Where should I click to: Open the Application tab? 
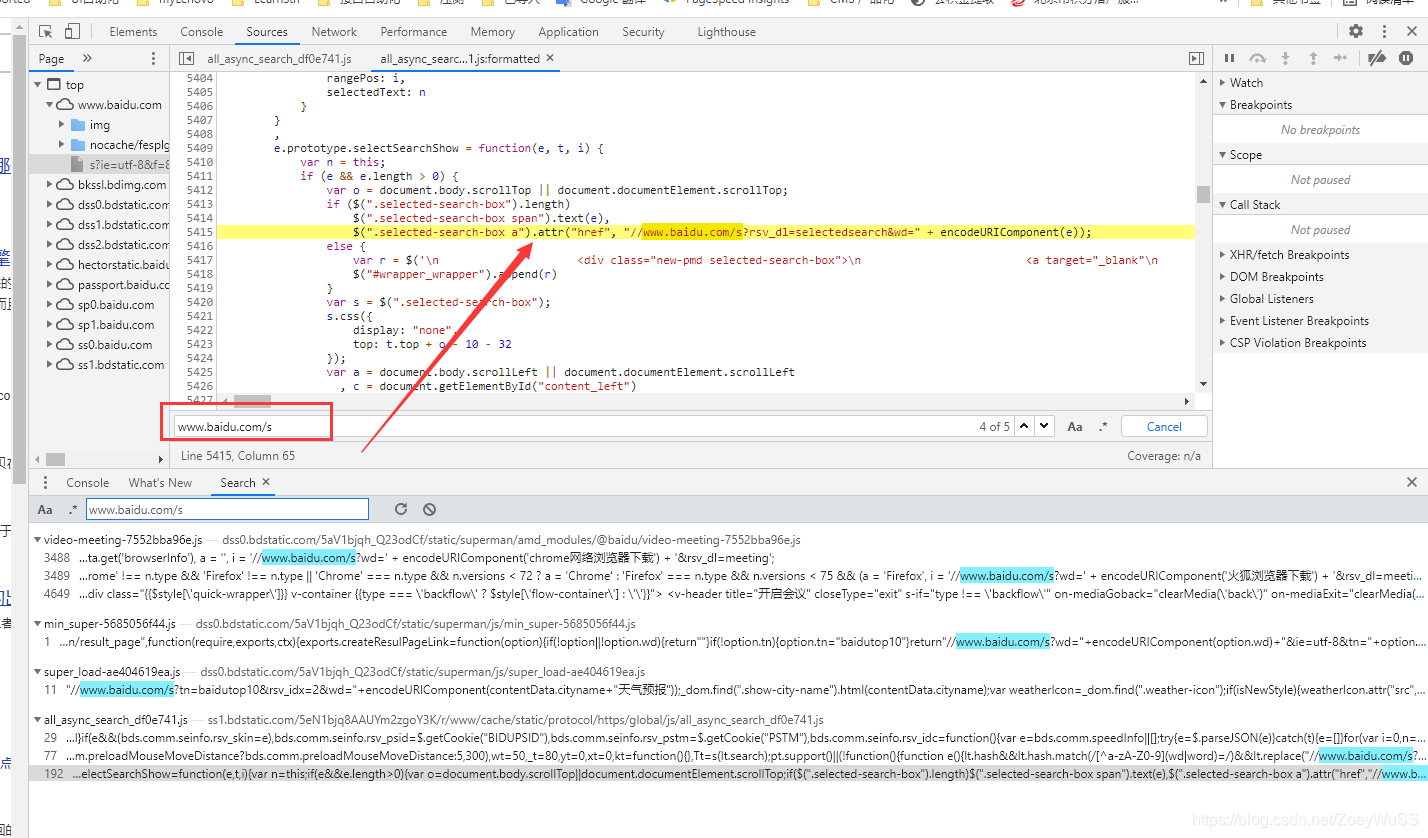click(568, 32)
